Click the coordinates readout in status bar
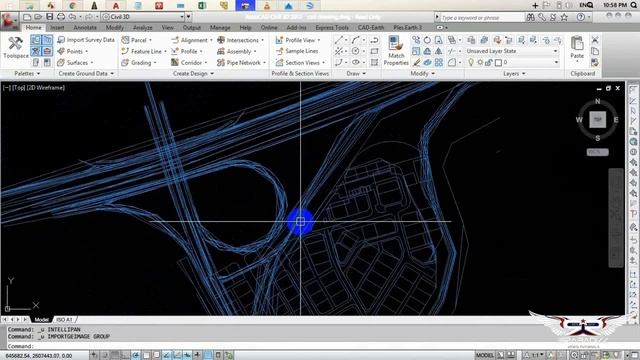 pyautogui.click(x=39, y=356)
